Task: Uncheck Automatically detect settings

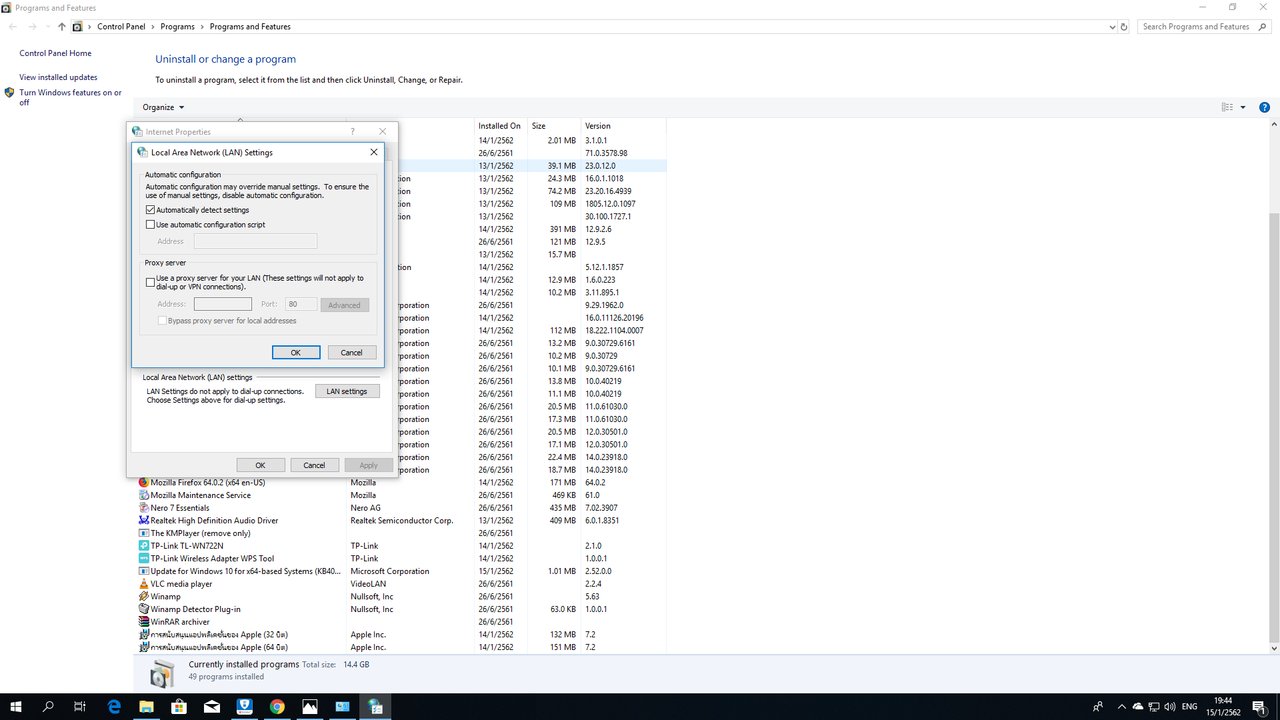Action: tap(151, 210)
